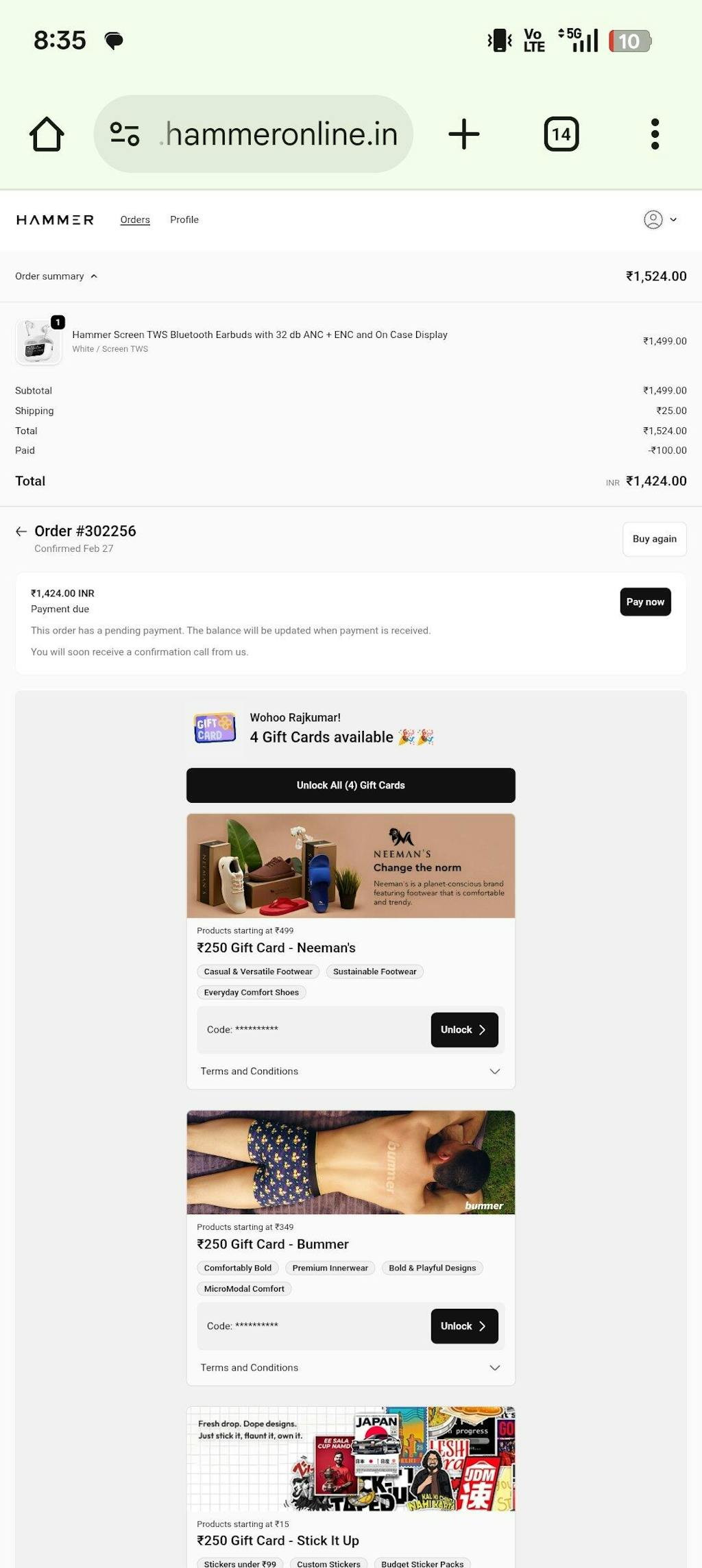Open the Orders tab
The height and width of the screenshot is (1568, 702).
(135, 219)
